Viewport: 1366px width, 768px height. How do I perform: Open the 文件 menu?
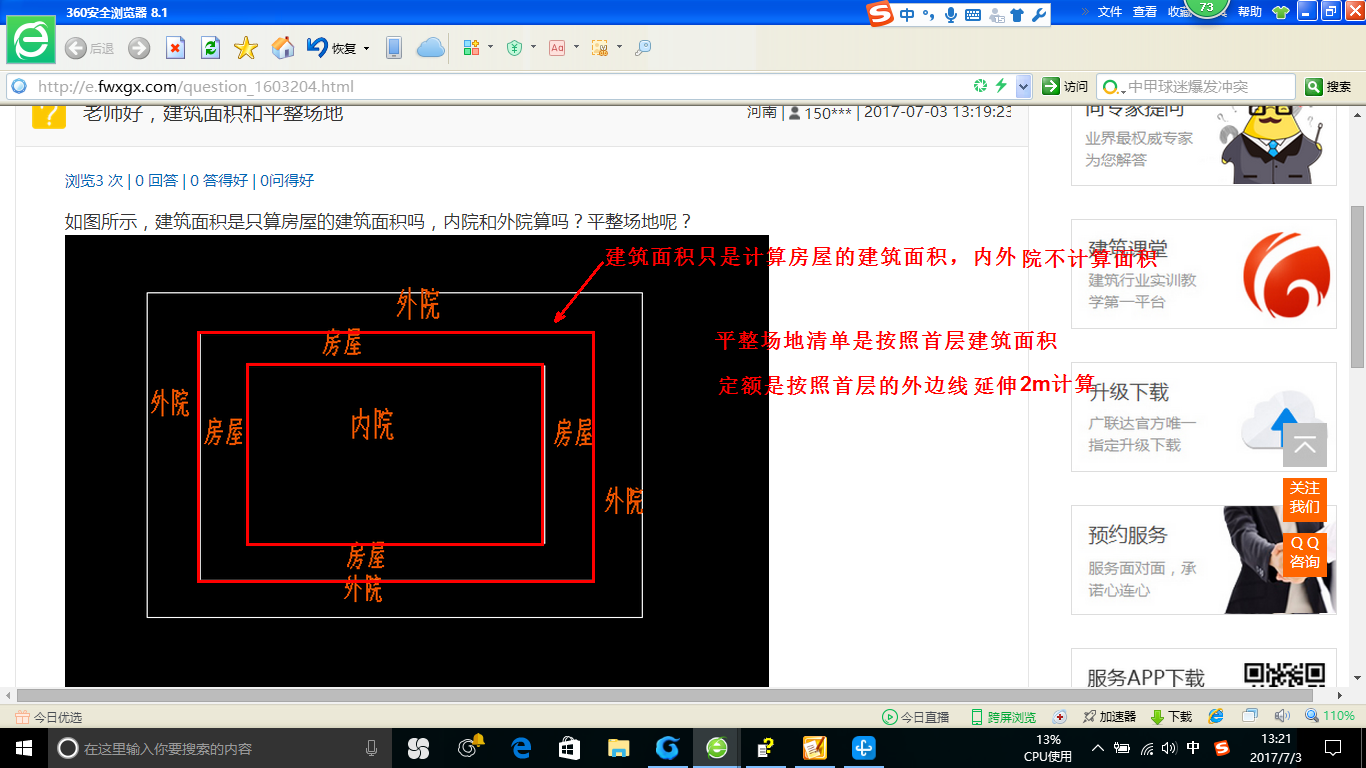pyautogui.click(x=1109, y=12)
